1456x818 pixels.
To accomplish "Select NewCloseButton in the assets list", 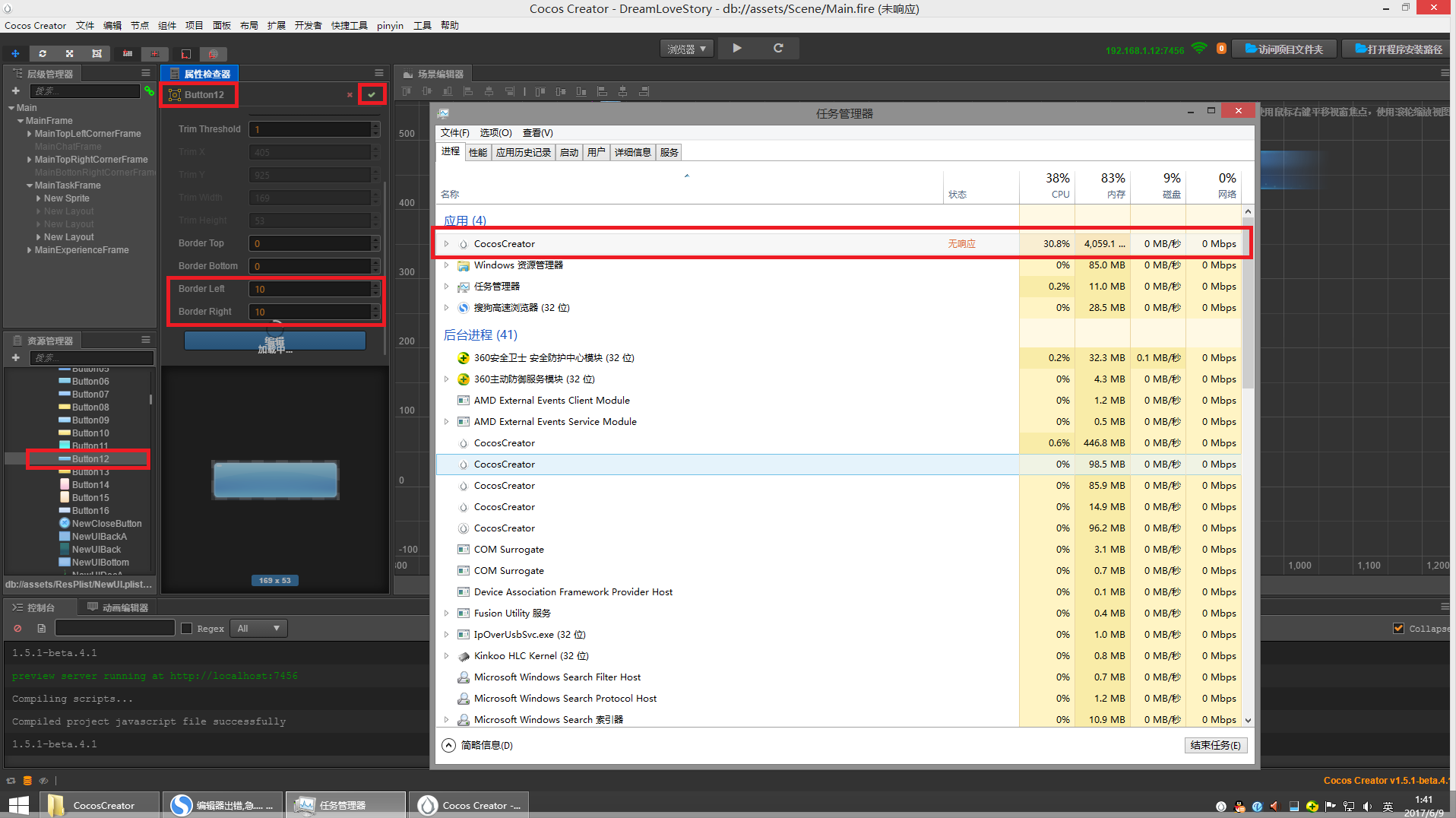I will click(x=106, y=524).
